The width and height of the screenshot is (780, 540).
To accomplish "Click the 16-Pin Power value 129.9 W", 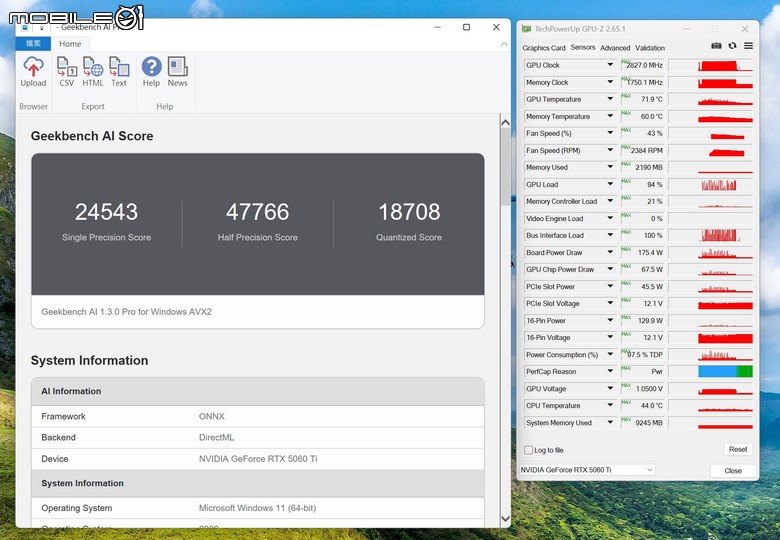I will tap(650, 320).
